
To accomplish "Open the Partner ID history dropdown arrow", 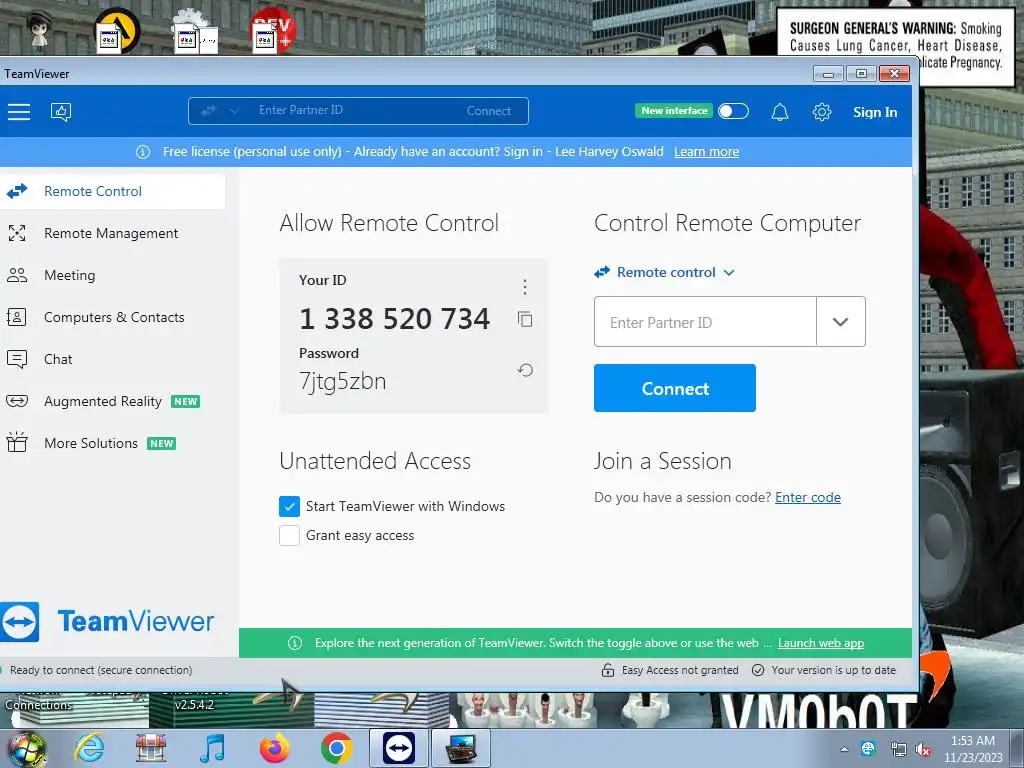I will (840, 322).
